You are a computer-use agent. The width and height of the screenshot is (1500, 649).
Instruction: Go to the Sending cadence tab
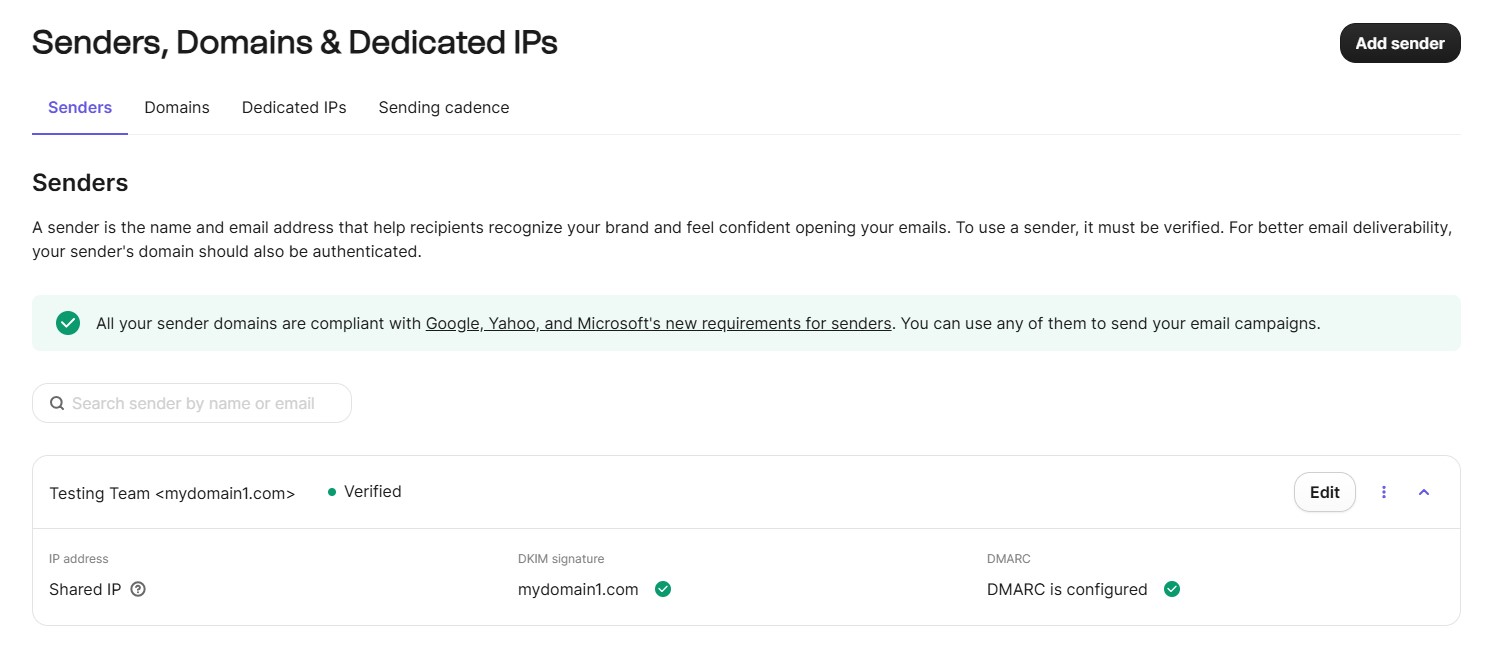(x=443, y=107)
